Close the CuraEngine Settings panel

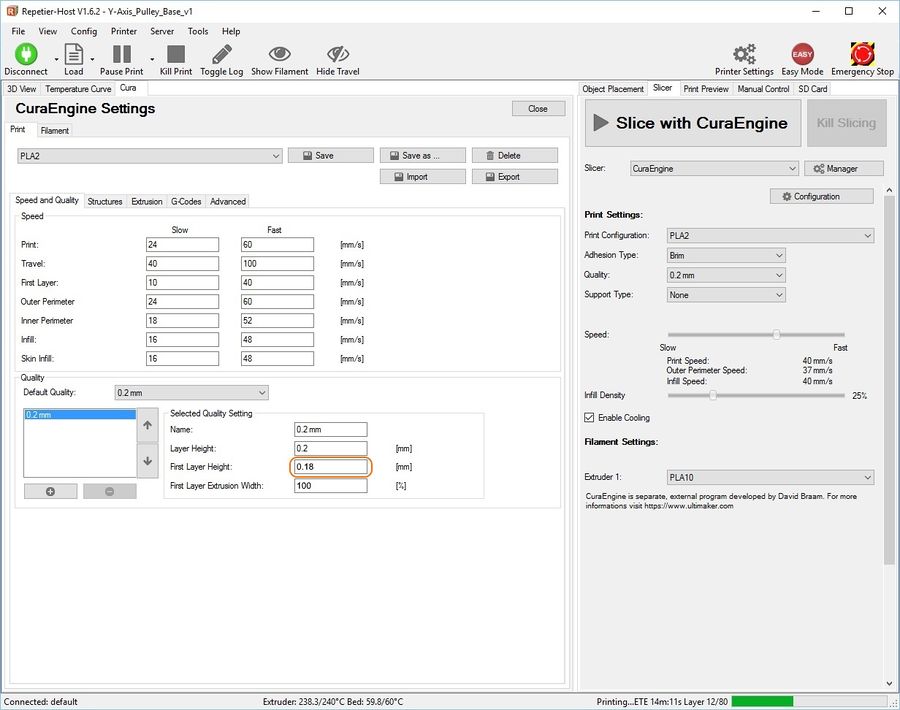[x=538, y=108]
